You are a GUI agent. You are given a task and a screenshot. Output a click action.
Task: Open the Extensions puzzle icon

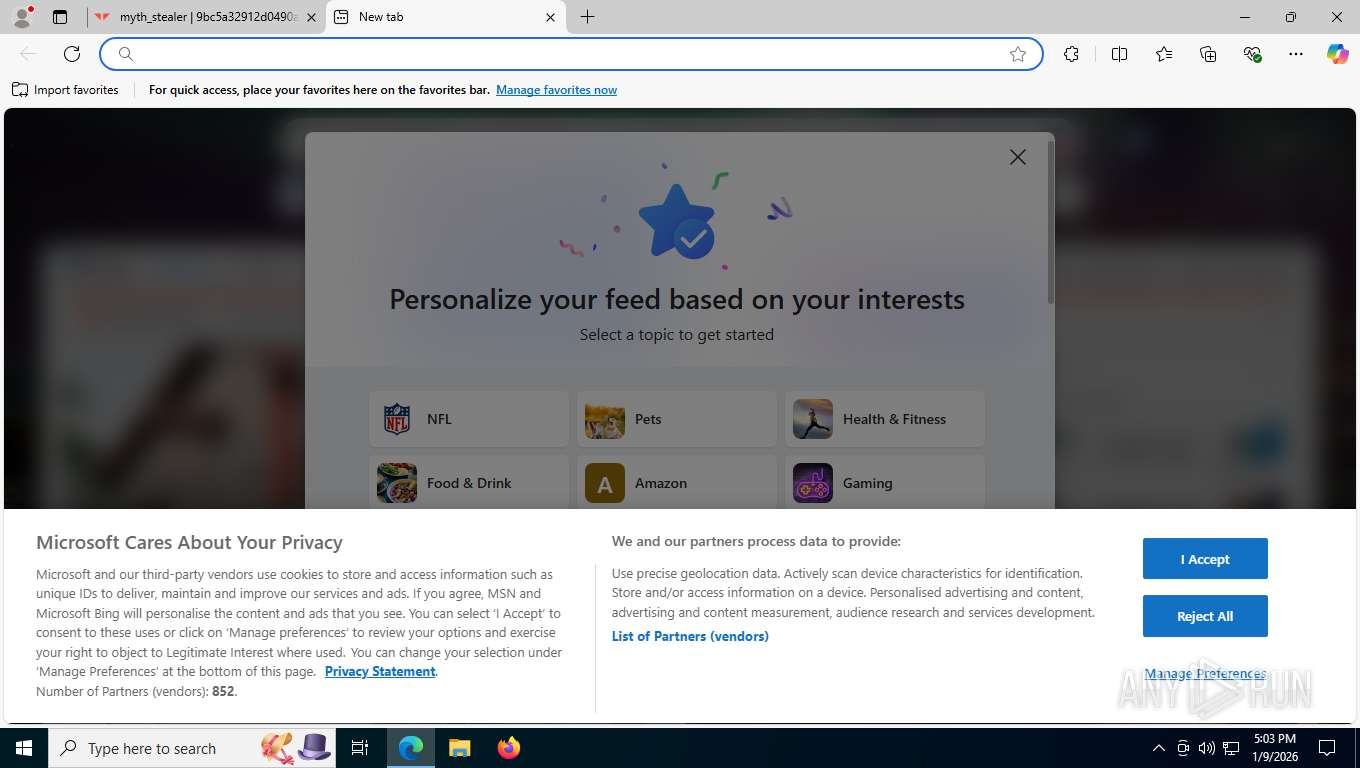tap(1071, 54)
